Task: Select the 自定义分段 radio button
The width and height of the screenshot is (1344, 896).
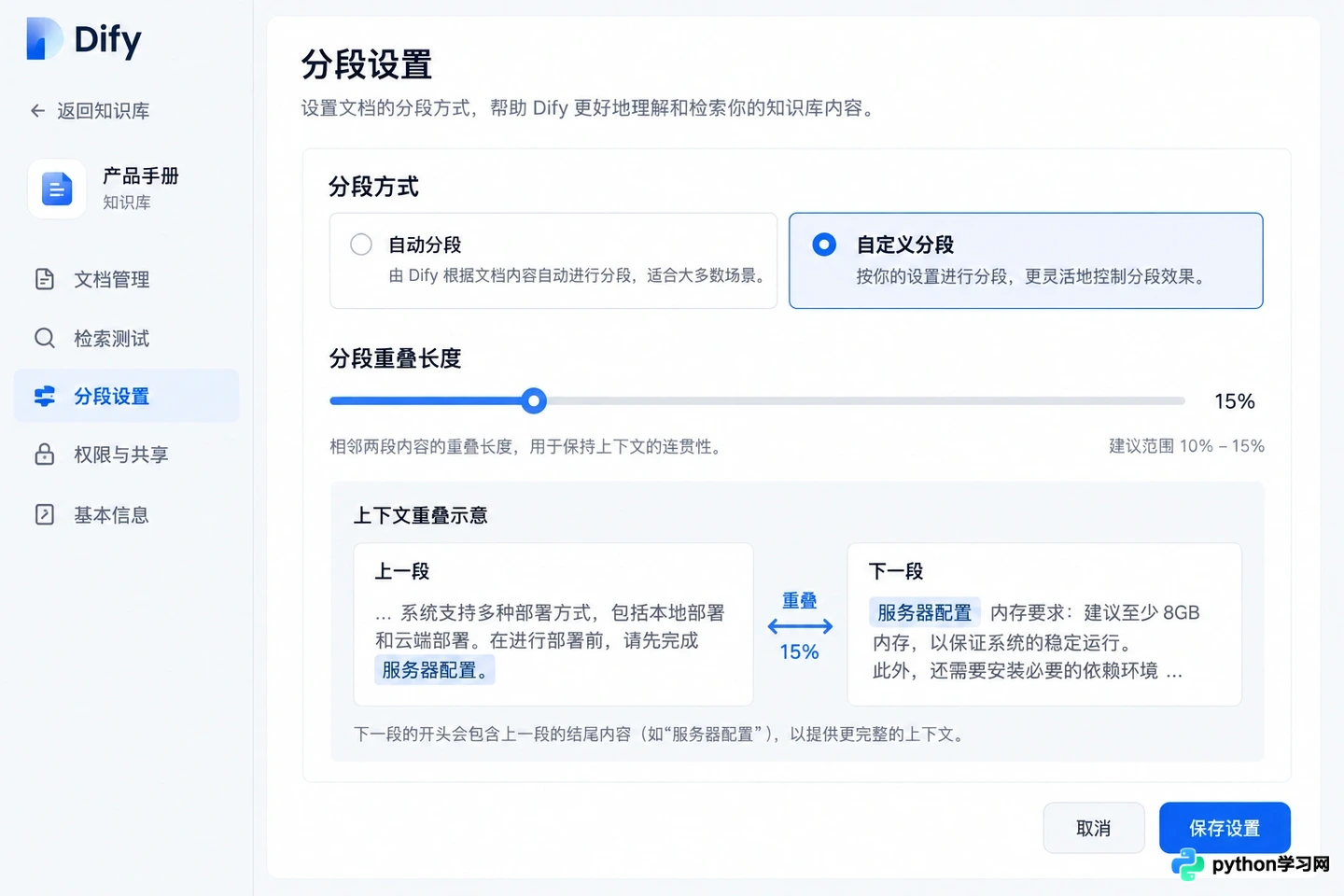Action: (x=824, y=245)
